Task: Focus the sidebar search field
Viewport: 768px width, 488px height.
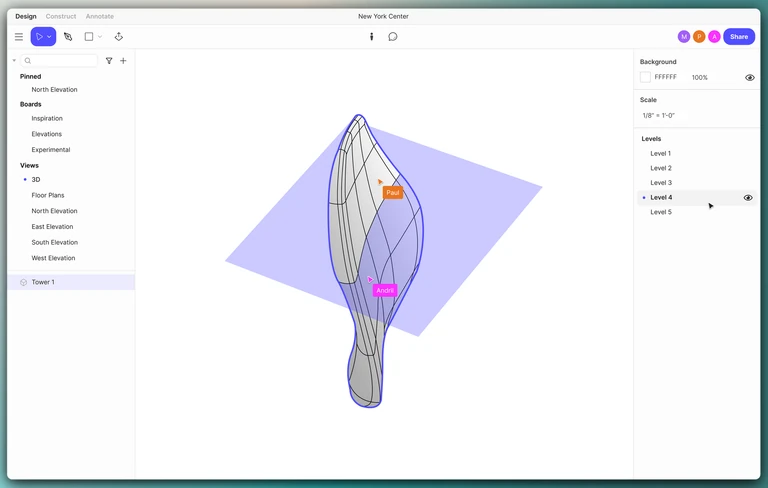Action: coord(59,61)
